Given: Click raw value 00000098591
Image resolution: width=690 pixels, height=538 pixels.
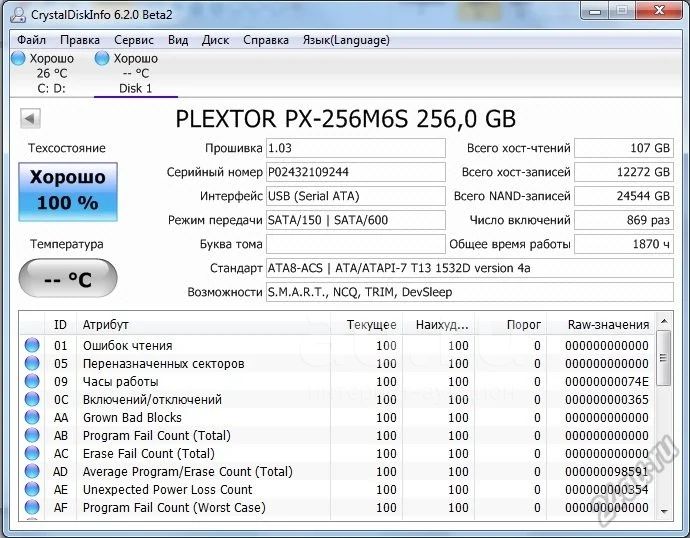Looking at the screenshot, I should 607,472.
